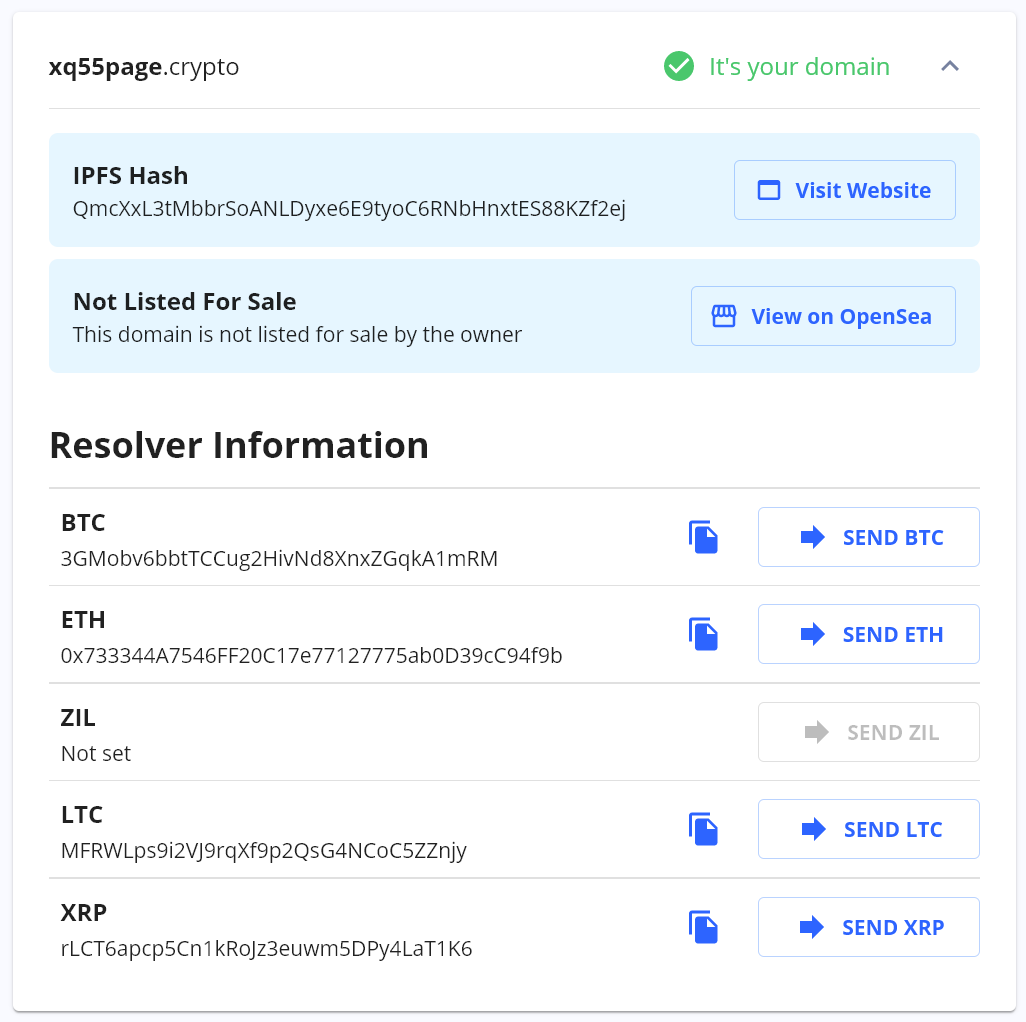The width and height of the screenshot is (1026, 1022).
Task: Click the "It's your domain" status text
Action: point(799,67)
